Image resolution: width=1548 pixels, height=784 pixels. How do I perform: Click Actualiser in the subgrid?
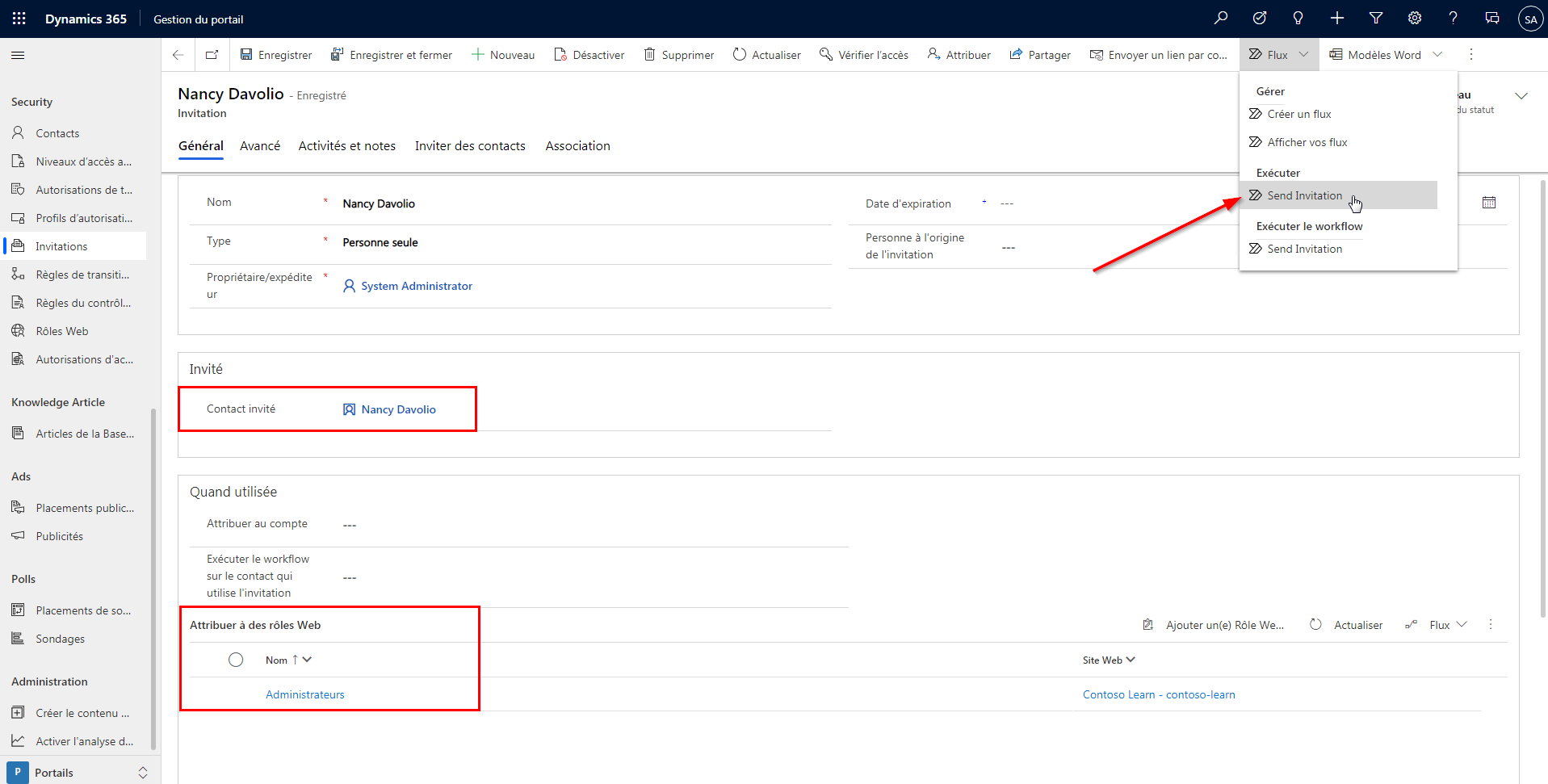click(x=1346, y=625)
